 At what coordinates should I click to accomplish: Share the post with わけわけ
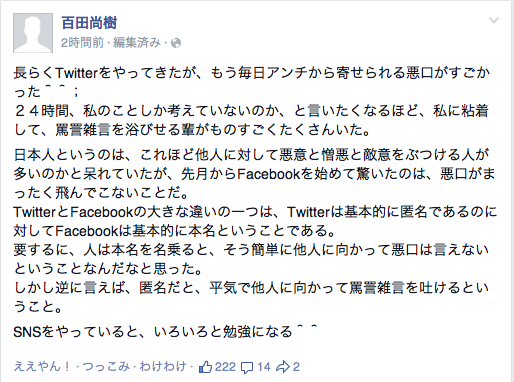(x=163, y=367)
